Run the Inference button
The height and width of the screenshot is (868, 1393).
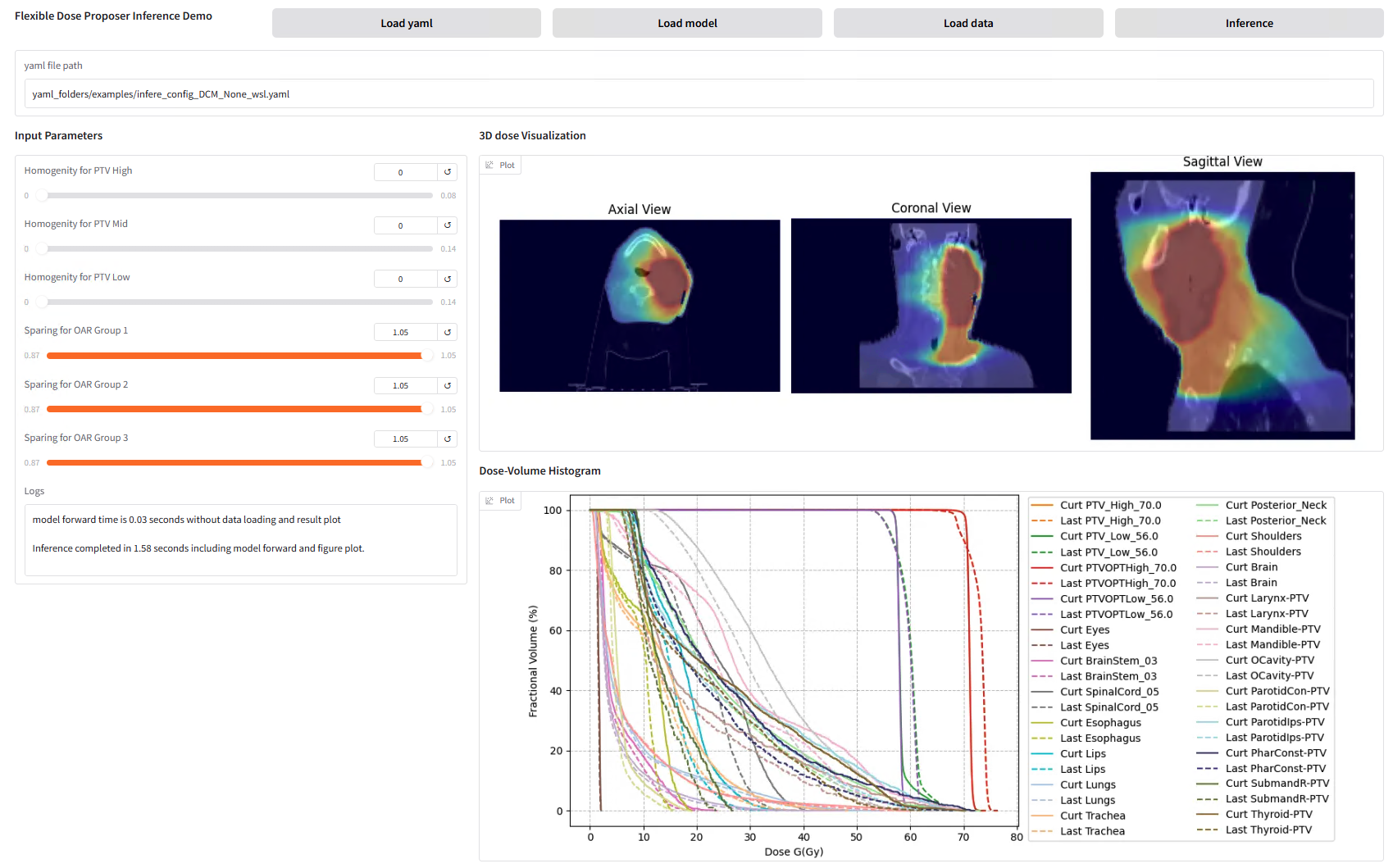click(1249, 23)
